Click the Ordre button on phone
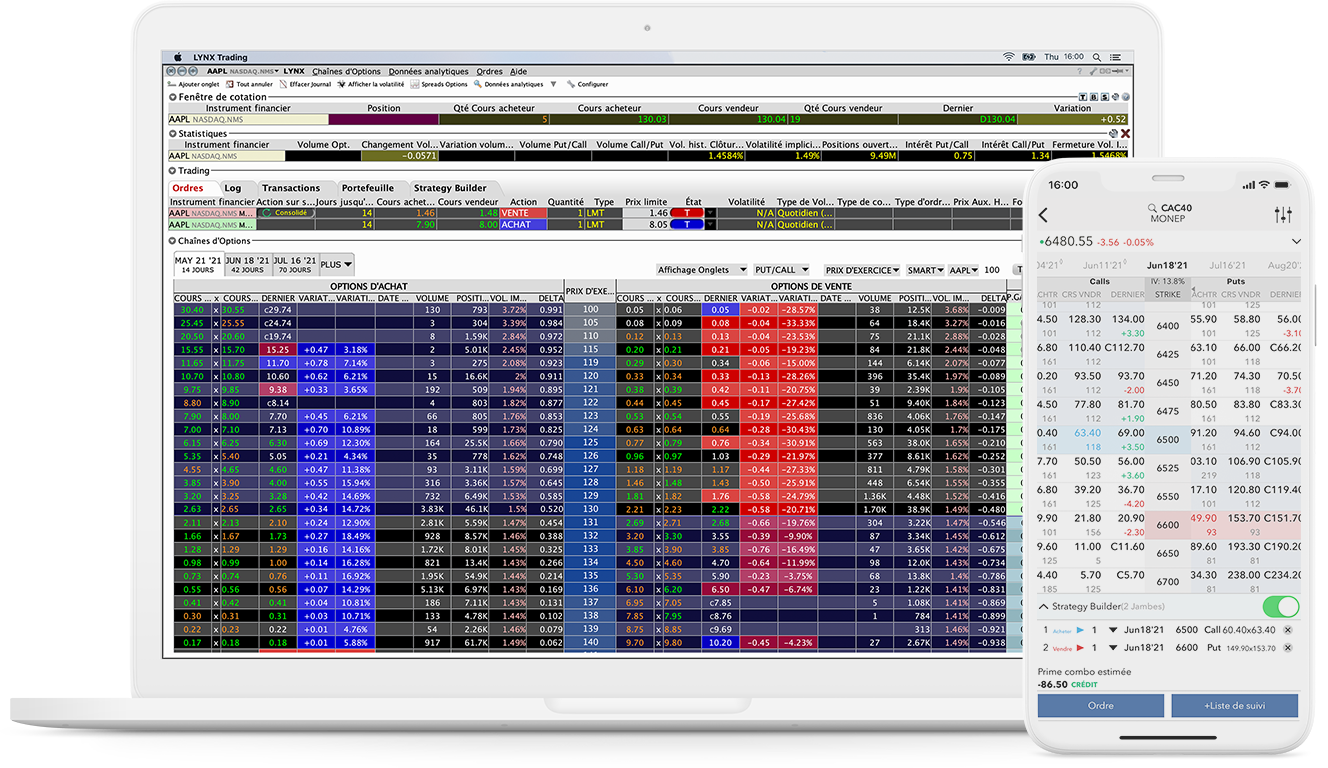The width and height of the screenshot is (1328, 768). [1101, 705]
